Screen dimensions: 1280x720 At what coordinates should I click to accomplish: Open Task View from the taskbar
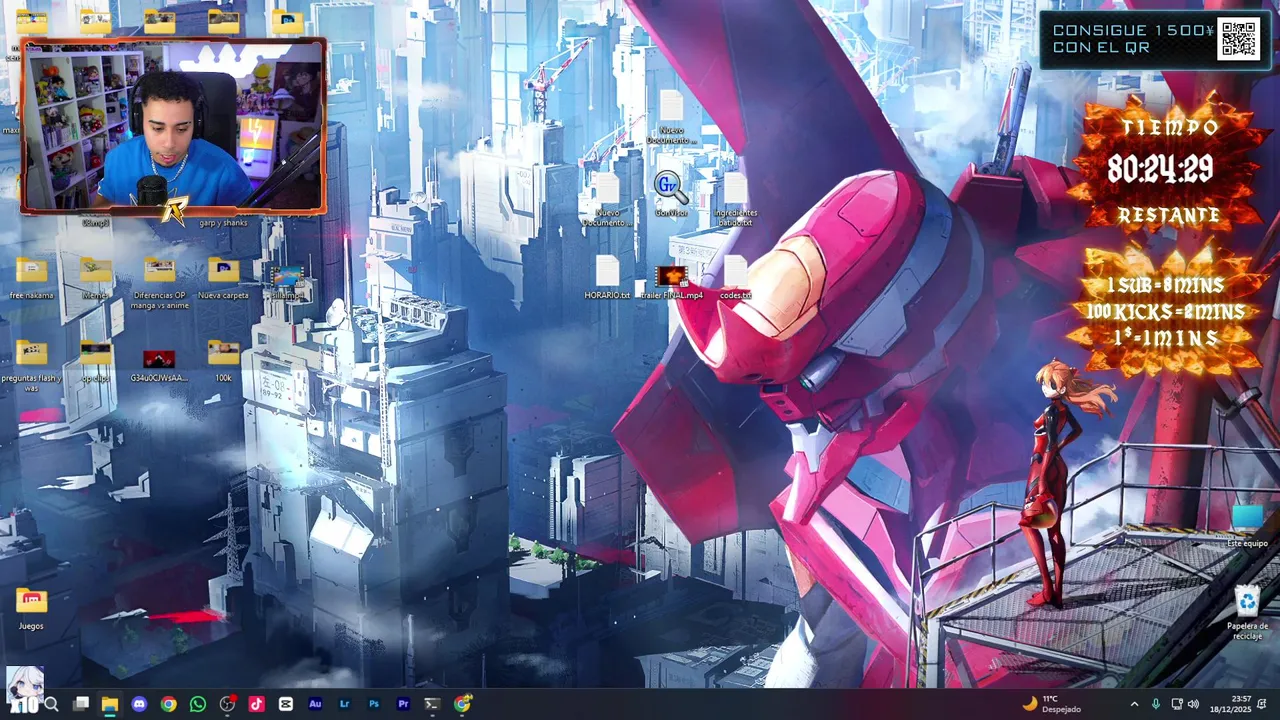pos(81,704)
